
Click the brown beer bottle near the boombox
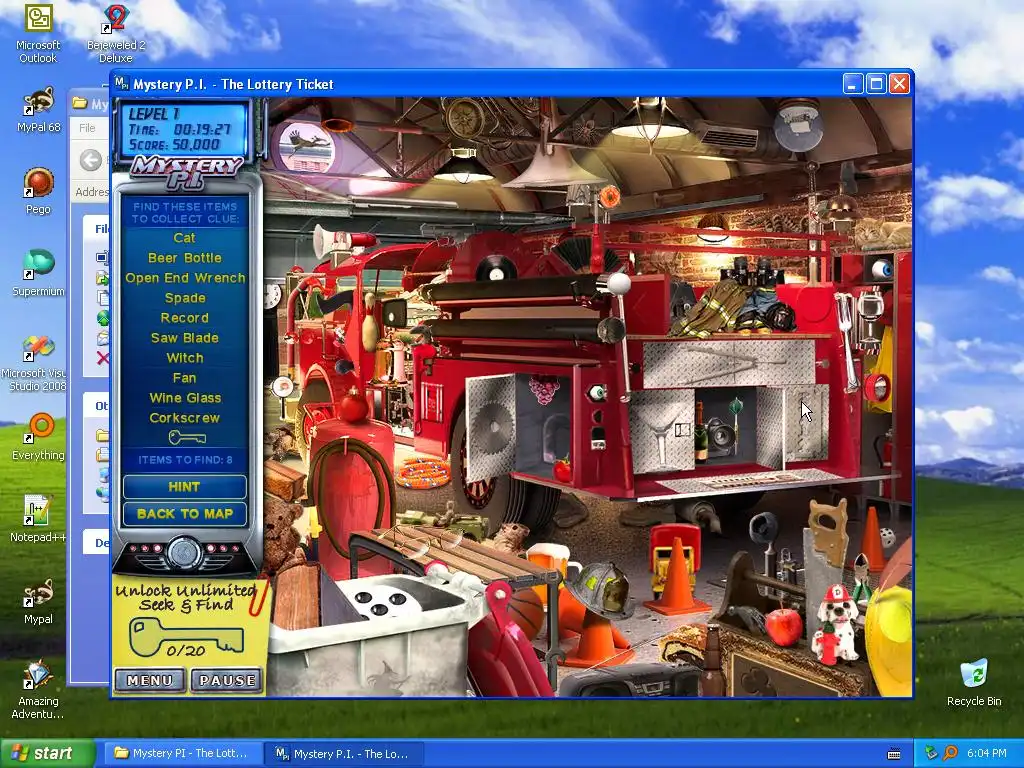tap(712, 660)
